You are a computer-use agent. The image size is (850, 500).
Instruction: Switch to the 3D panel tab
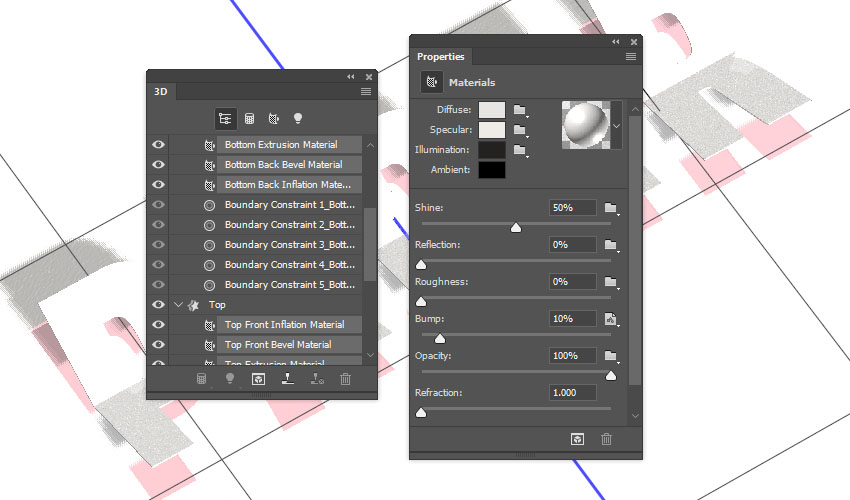click(x=161, y=92)
